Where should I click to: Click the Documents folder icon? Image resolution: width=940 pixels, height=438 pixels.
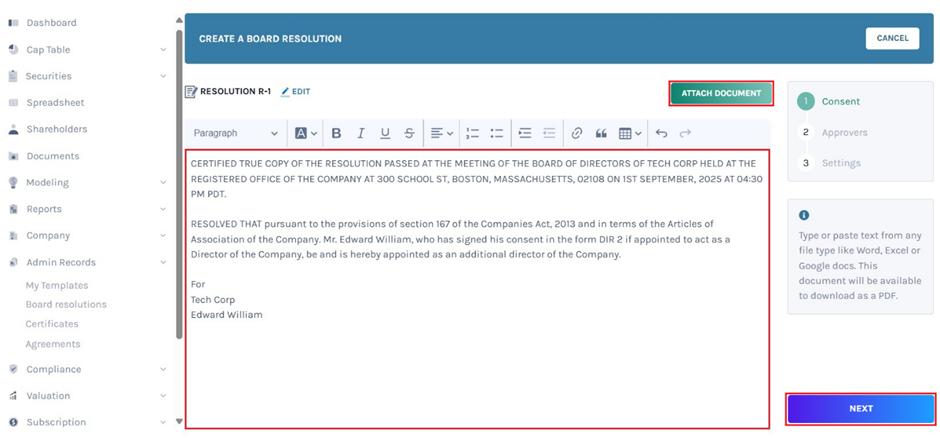pos(13,156)
